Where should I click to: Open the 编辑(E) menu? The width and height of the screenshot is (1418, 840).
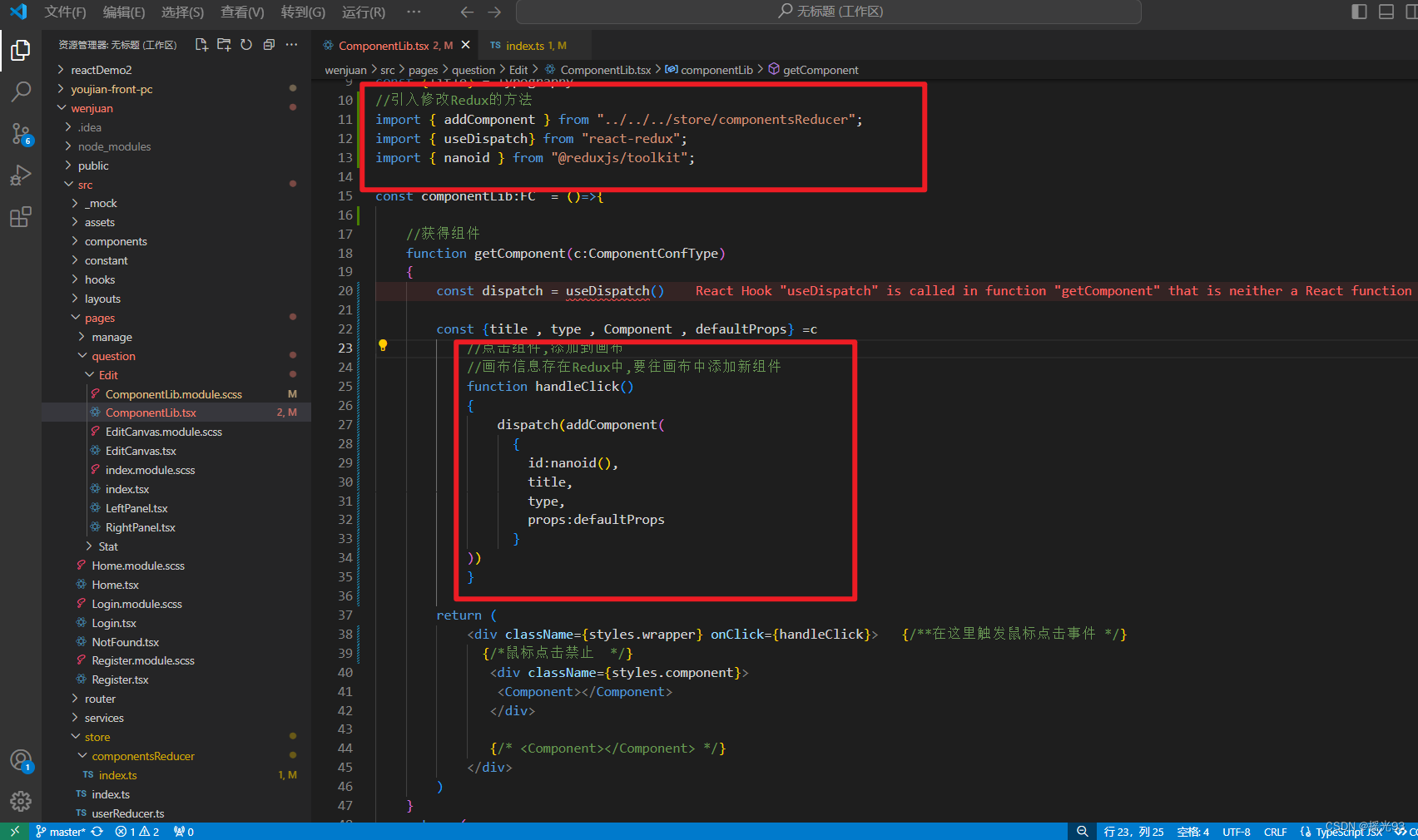123,12
